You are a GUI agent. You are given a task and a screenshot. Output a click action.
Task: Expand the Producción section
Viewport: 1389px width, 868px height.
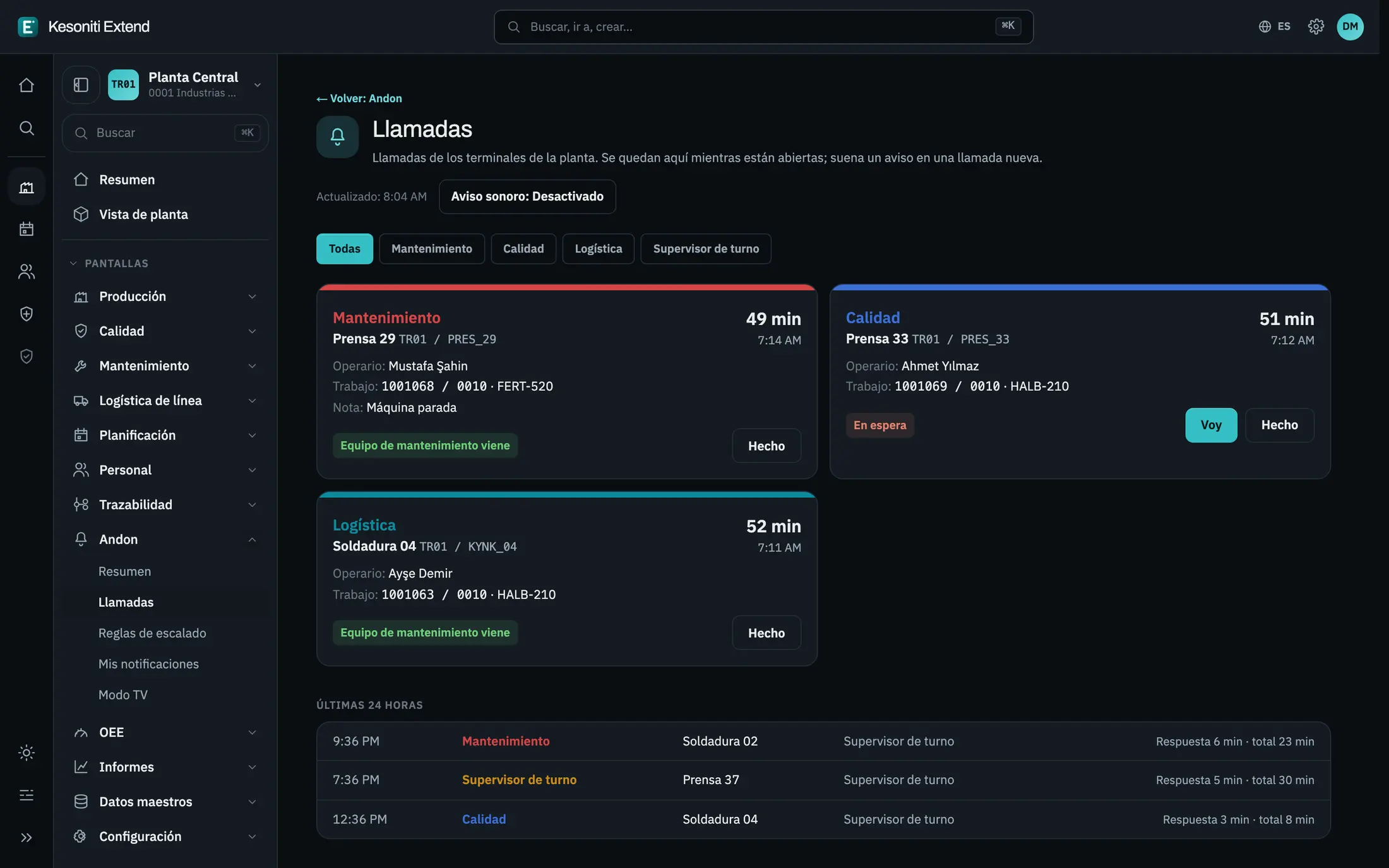165,296
